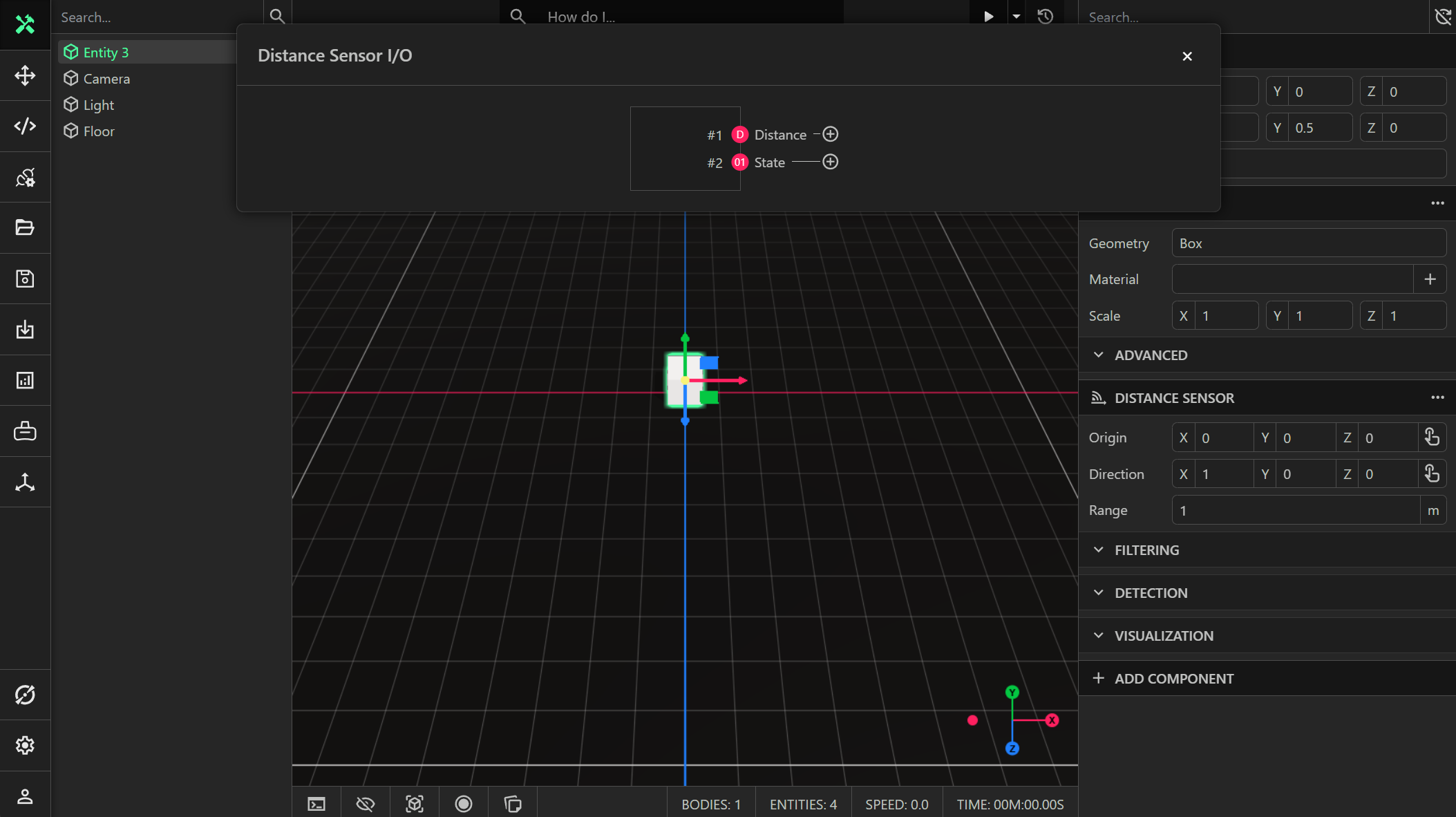Toggle viewport visibility with the eye-off icon
Viewport: 1456px width, 817px height.
click(x=366, y=804)
